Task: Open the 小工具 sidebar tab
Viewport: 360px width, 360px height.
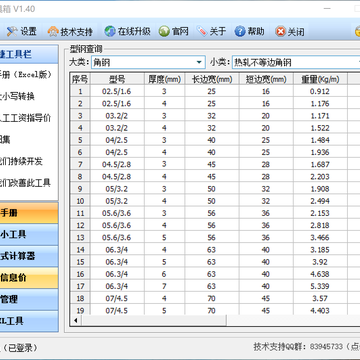Action: click(29, 234)
